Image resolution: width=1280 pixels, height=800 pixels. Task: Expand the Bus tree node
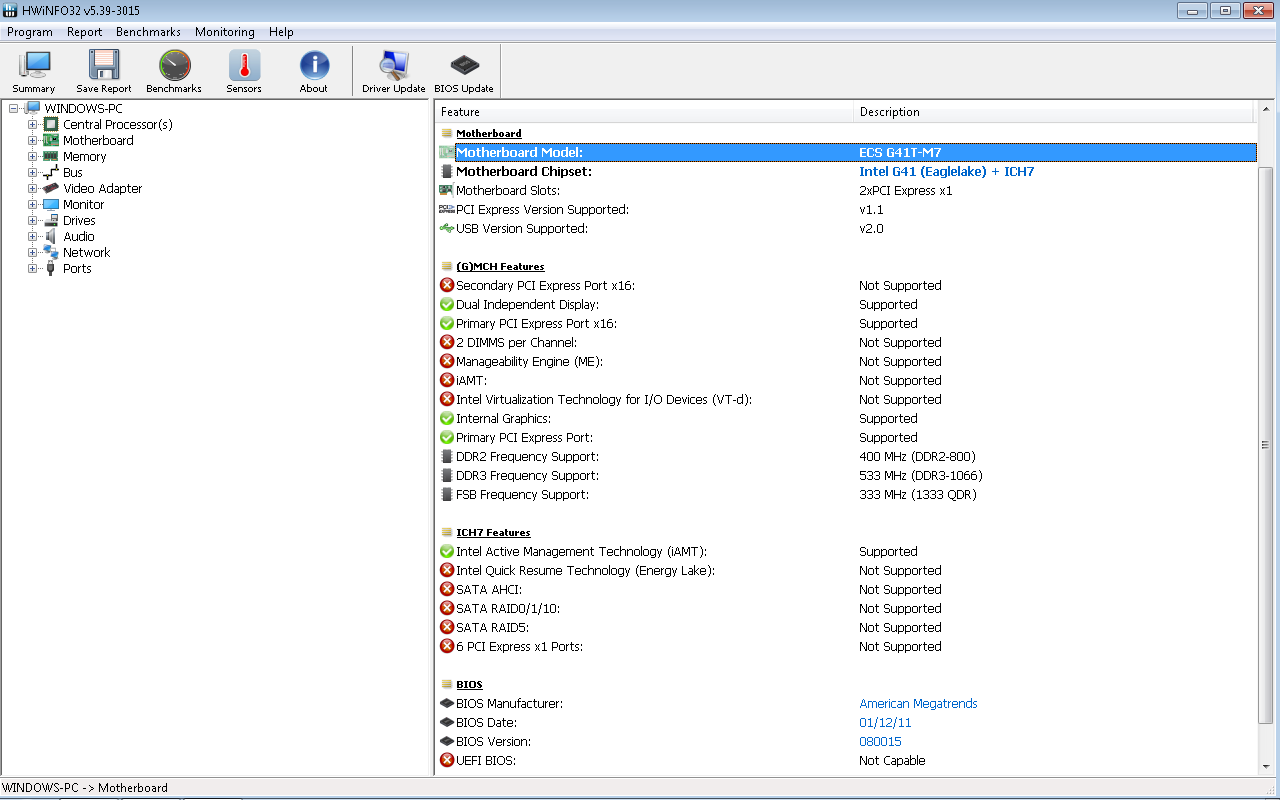(x=32, y=172)
